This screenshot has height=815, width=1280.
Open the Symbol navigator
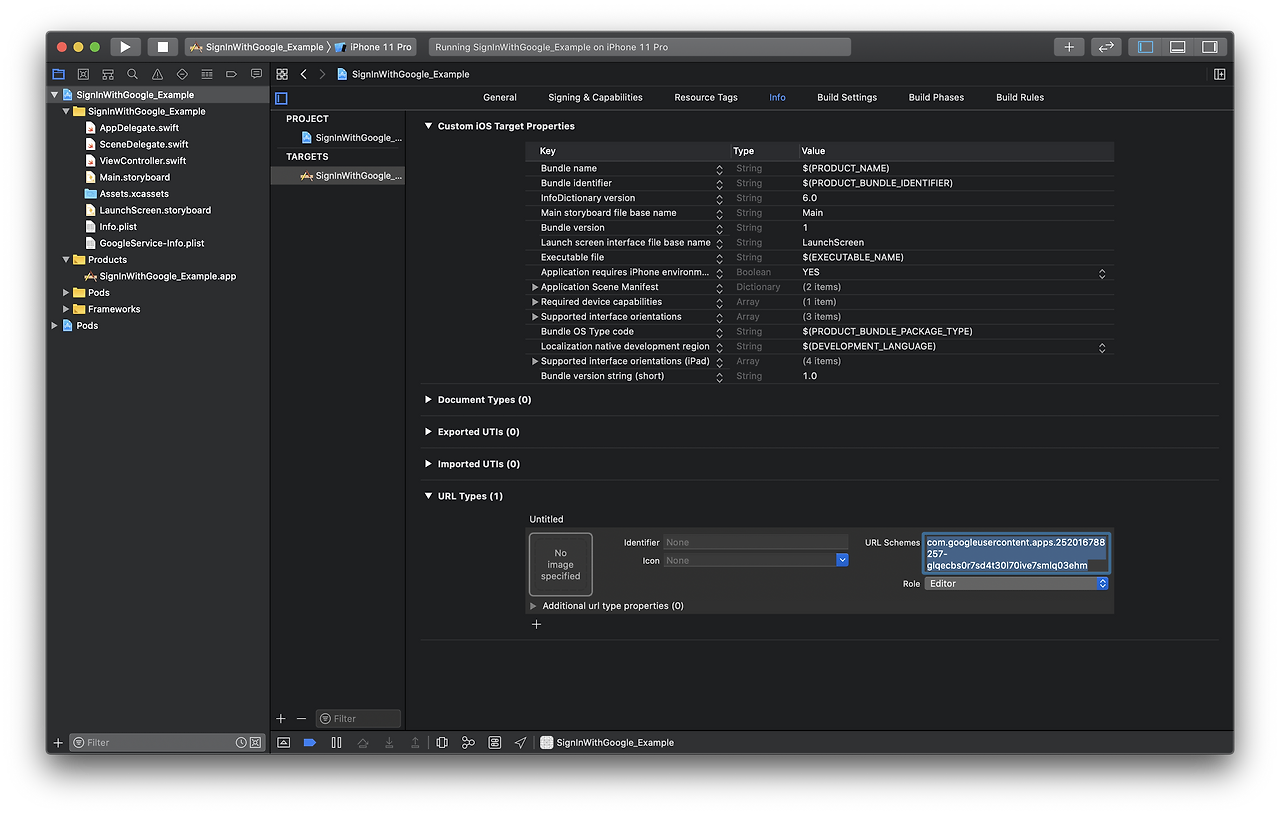click(107, 74)
